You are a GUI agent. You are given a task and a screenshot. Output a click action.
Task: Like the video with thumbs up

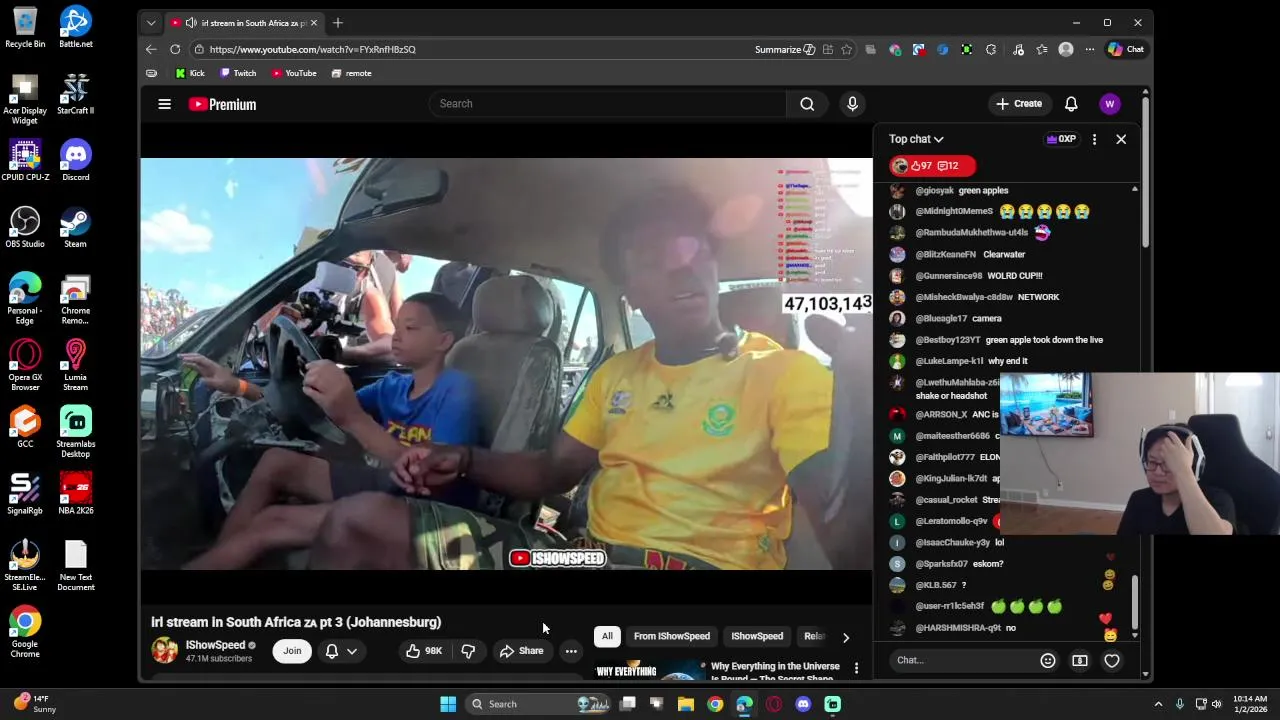(x=424, y=651)
